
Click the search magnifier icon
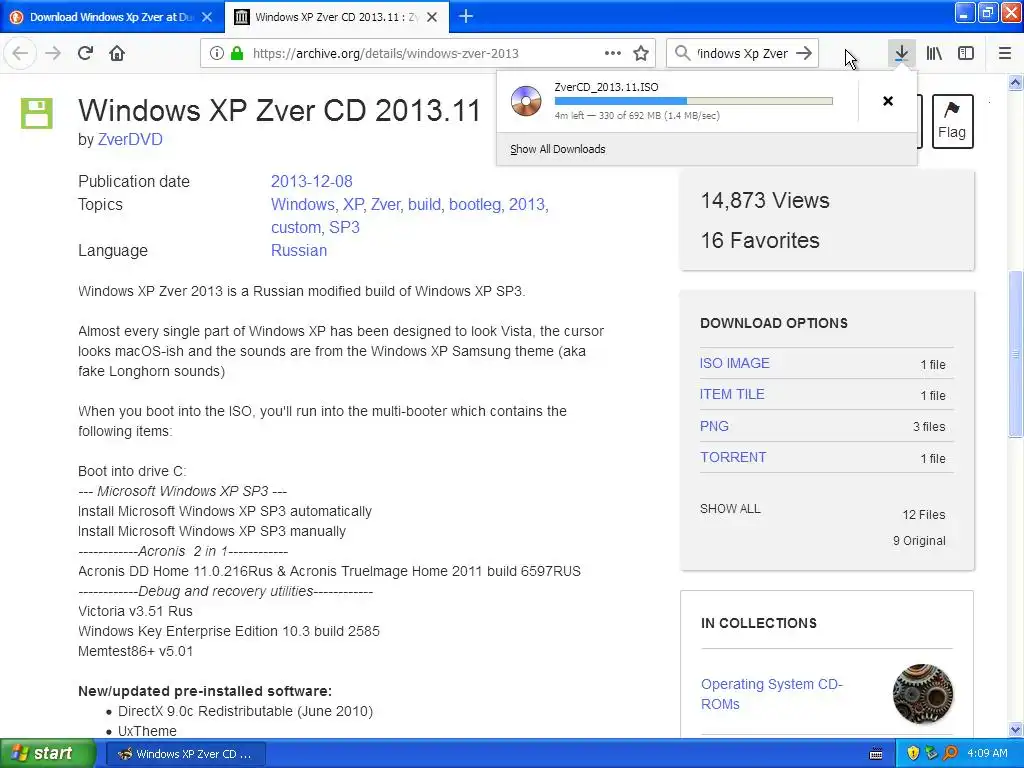click(682, 53)
